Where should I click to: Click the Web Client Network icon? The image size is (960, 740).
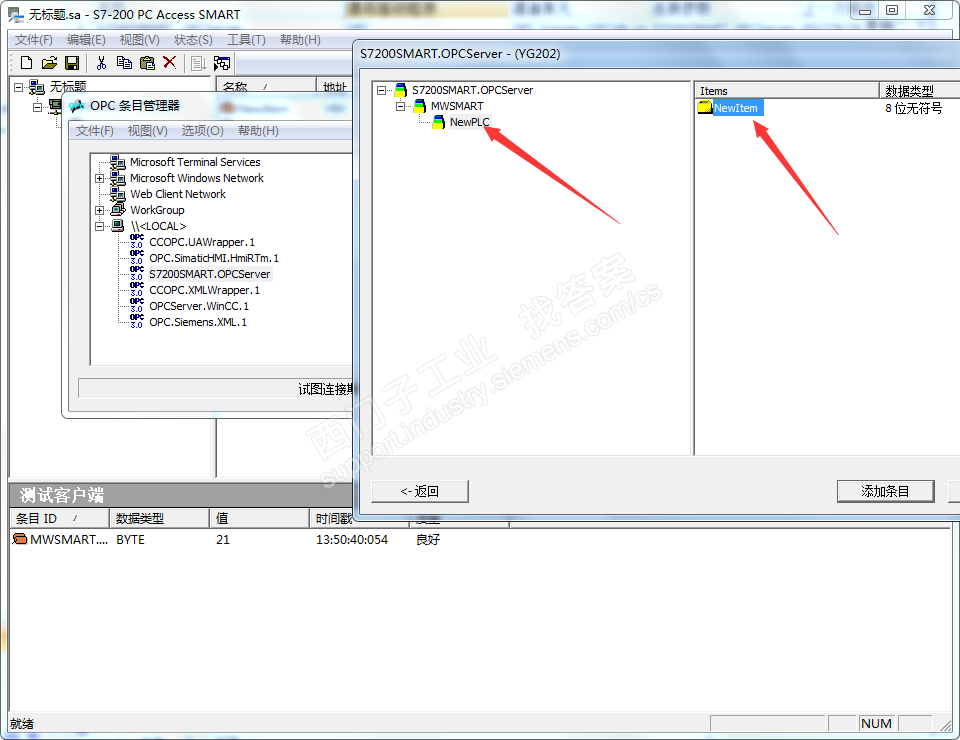point(118,194)
